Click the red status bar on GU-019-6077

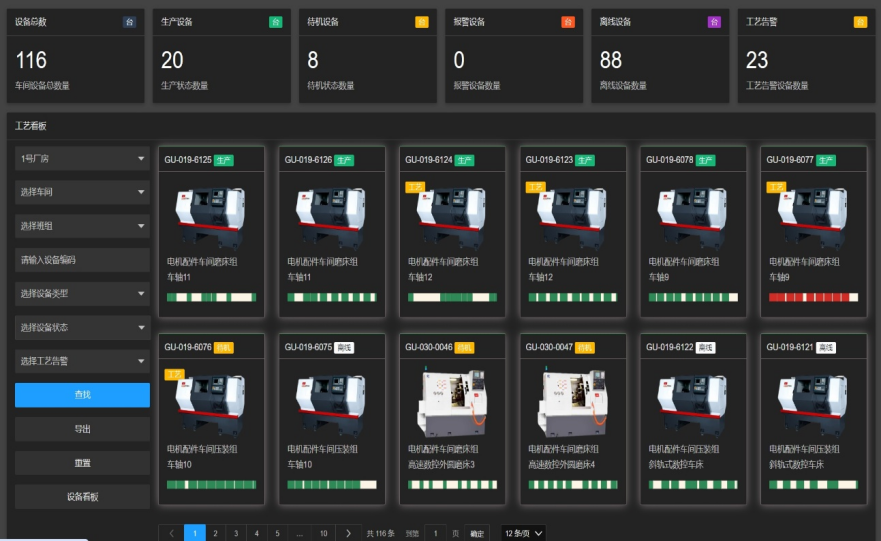pos(813,297)
